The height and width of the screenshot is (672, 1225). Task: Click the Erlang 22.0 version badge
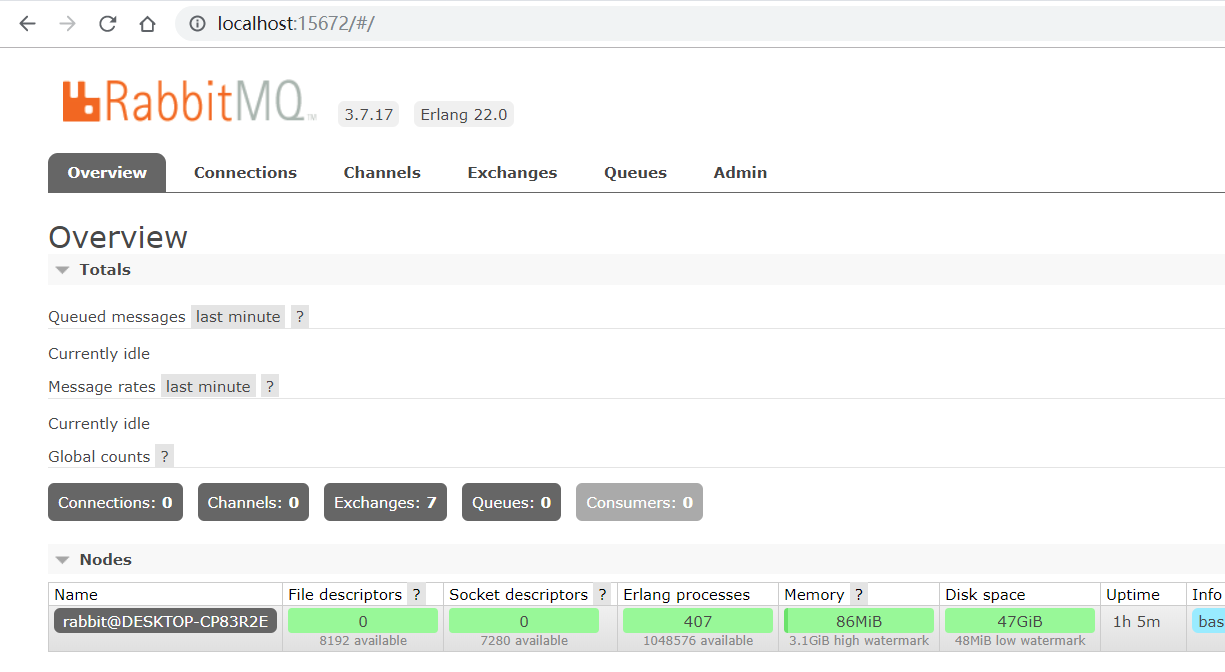coord(463,115)
